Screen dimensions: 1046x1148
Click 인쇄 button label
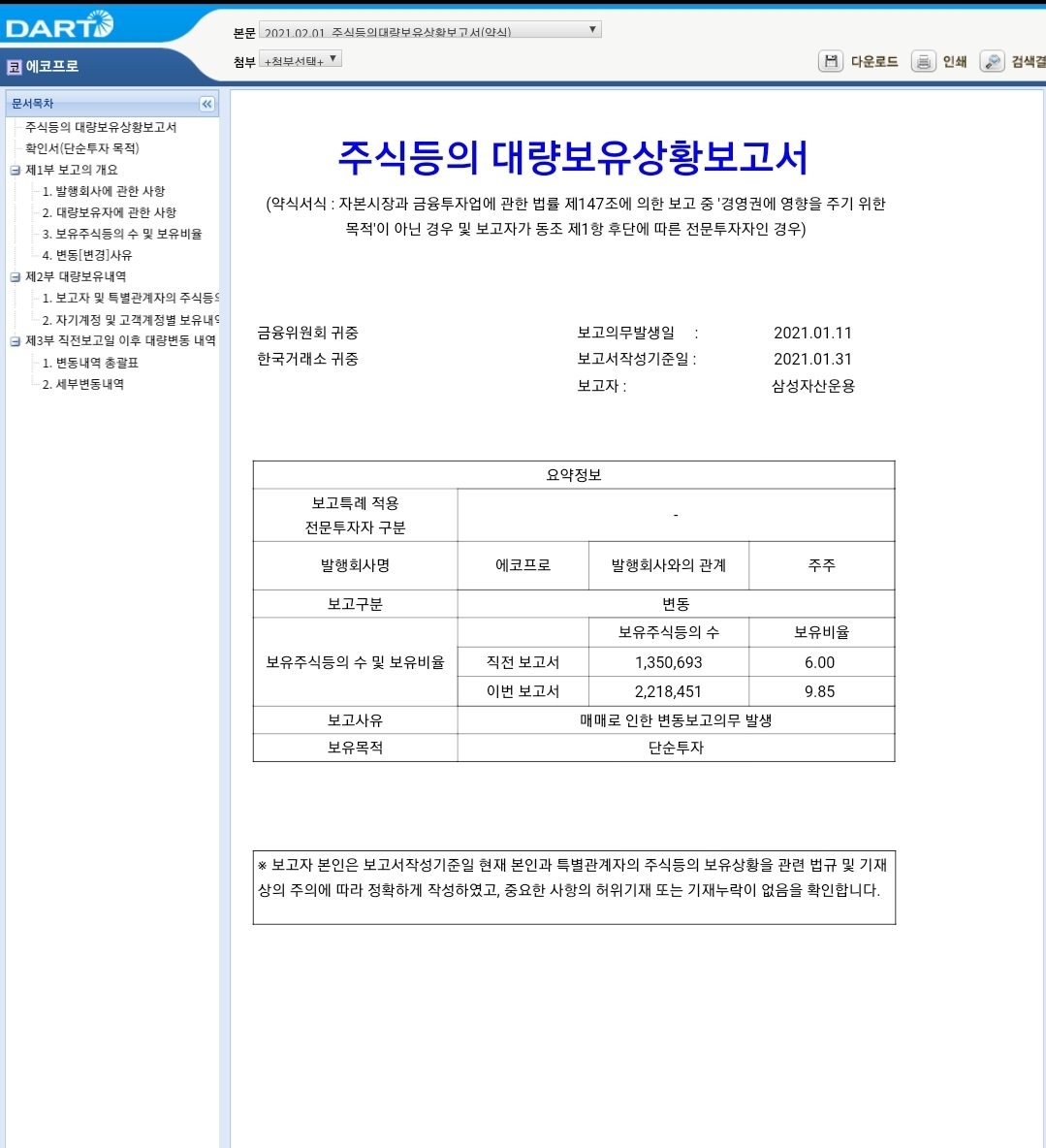point(955,61)
